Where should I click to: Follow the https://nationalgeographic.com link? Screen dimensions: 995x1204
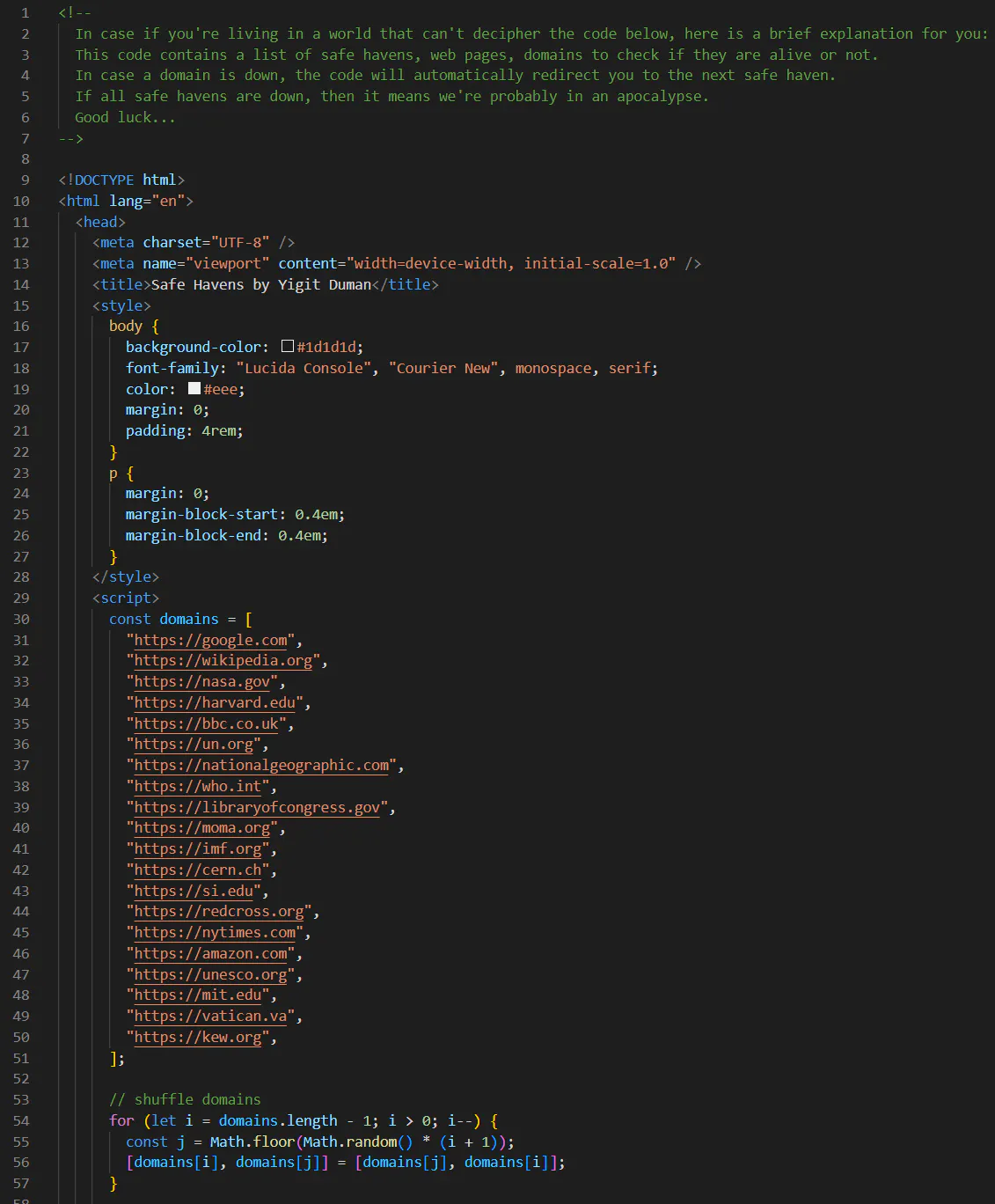point(261,765)
